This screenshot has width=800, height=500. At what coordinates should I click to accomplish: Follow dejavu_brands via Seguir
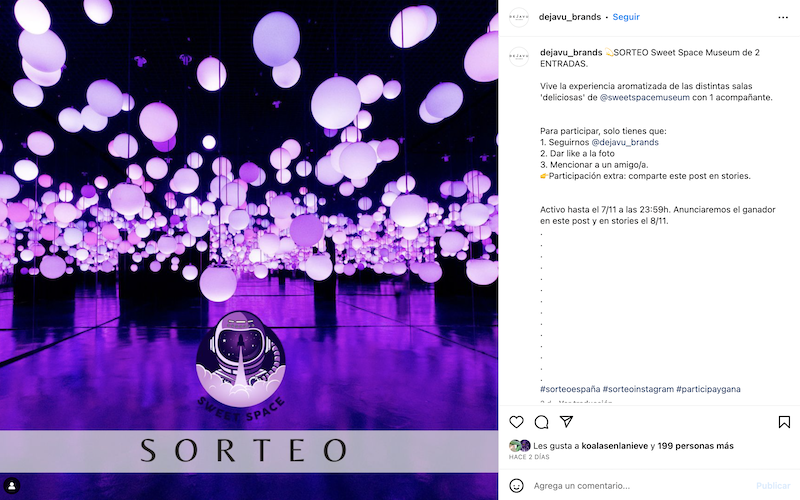coord(626,17)
